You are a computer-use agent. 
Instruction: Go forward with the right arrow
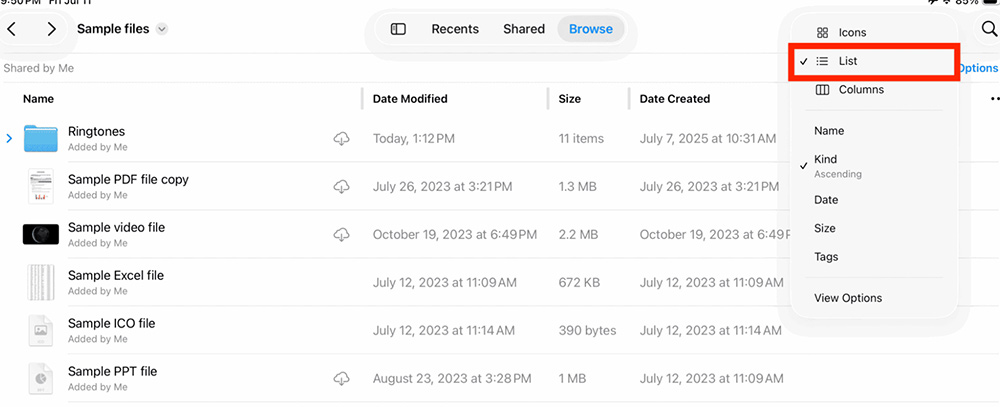[x=52, y=29]
